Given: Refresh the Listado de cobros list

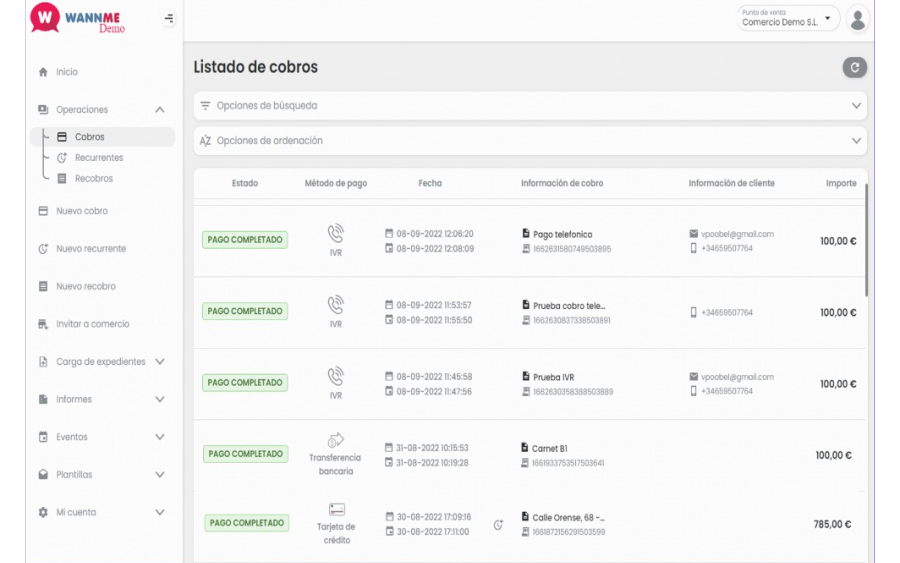Looking at the screenshot, I should (x=855, y=67).
